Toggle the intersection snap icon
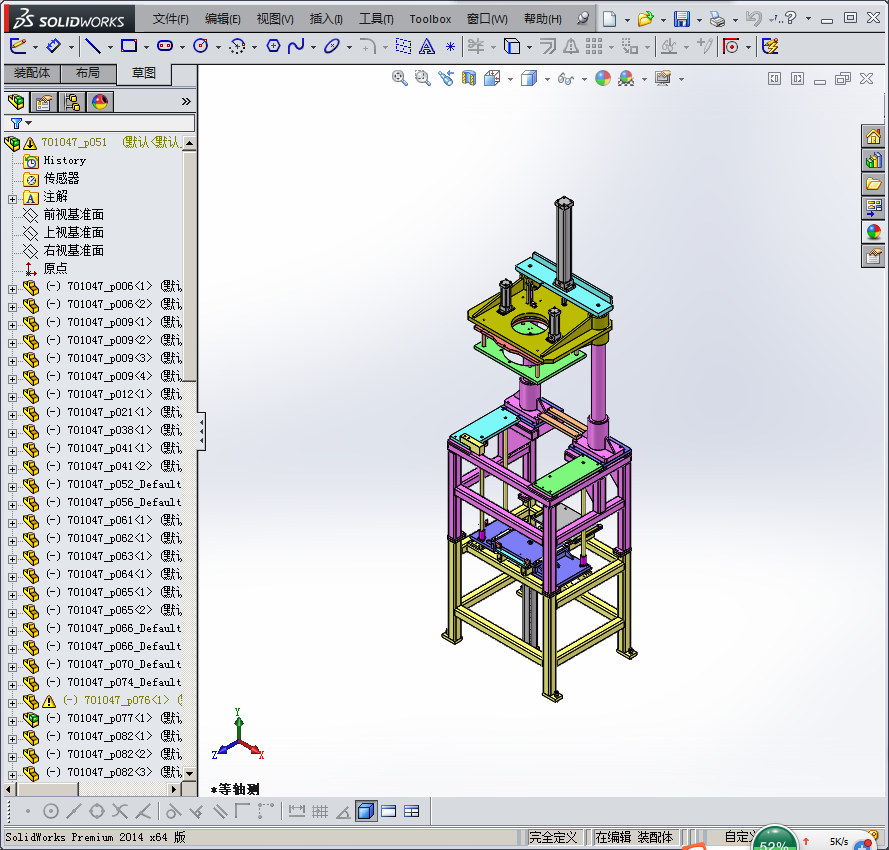Viewport: 889px width, 850px height. [120, 811]
